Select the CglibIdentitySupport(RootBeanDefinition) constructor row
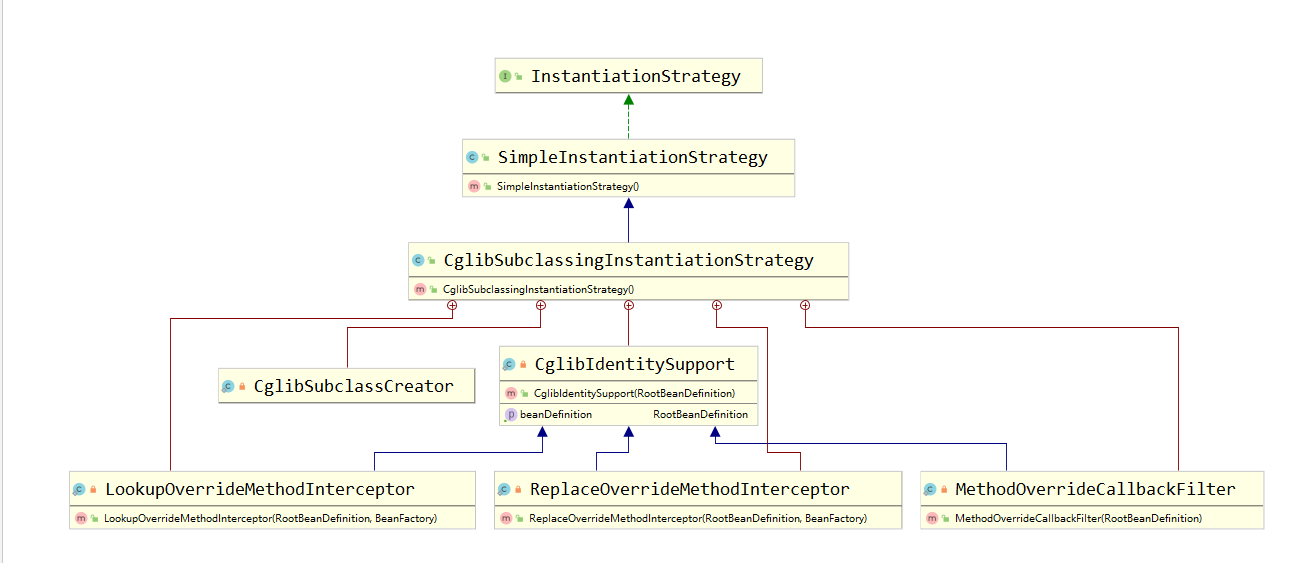The image size is (1309, 563). pyautogui.click(x=634, y=393)
